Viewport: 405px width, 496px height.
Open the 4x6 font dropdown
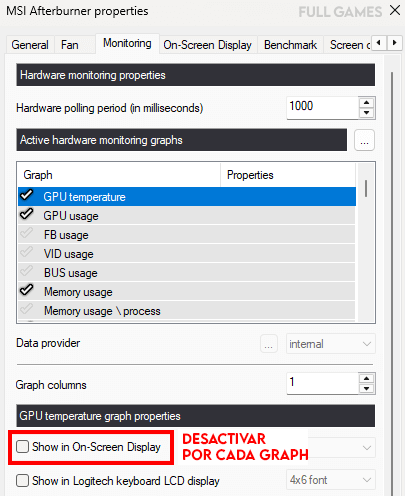click(331, 480)
